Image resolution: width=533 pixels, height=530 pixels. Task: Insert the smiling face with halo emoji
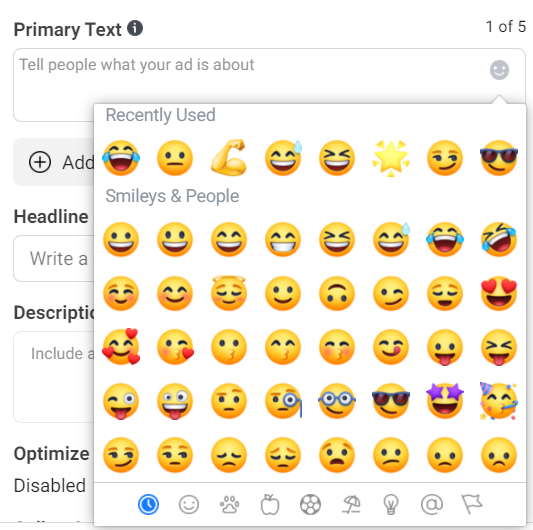click(229, 293)
